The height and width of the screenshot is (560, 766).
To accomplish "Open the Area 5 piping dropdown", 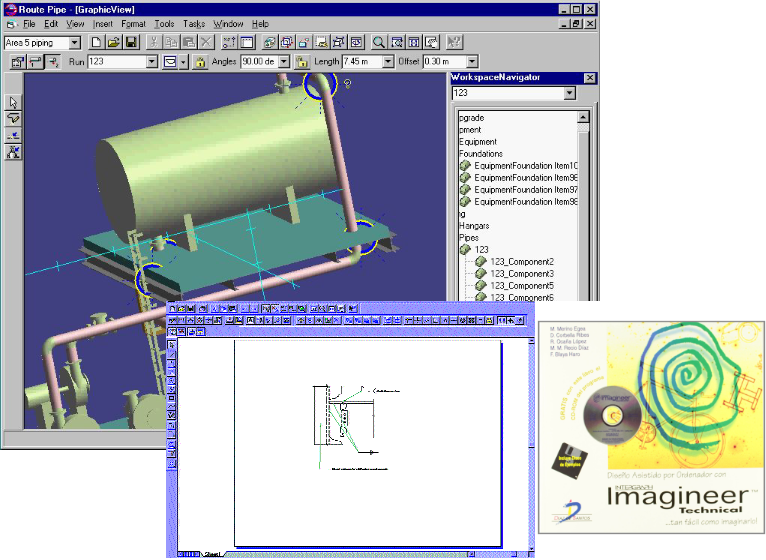I will pyautogui.click(x=75, y=43).
